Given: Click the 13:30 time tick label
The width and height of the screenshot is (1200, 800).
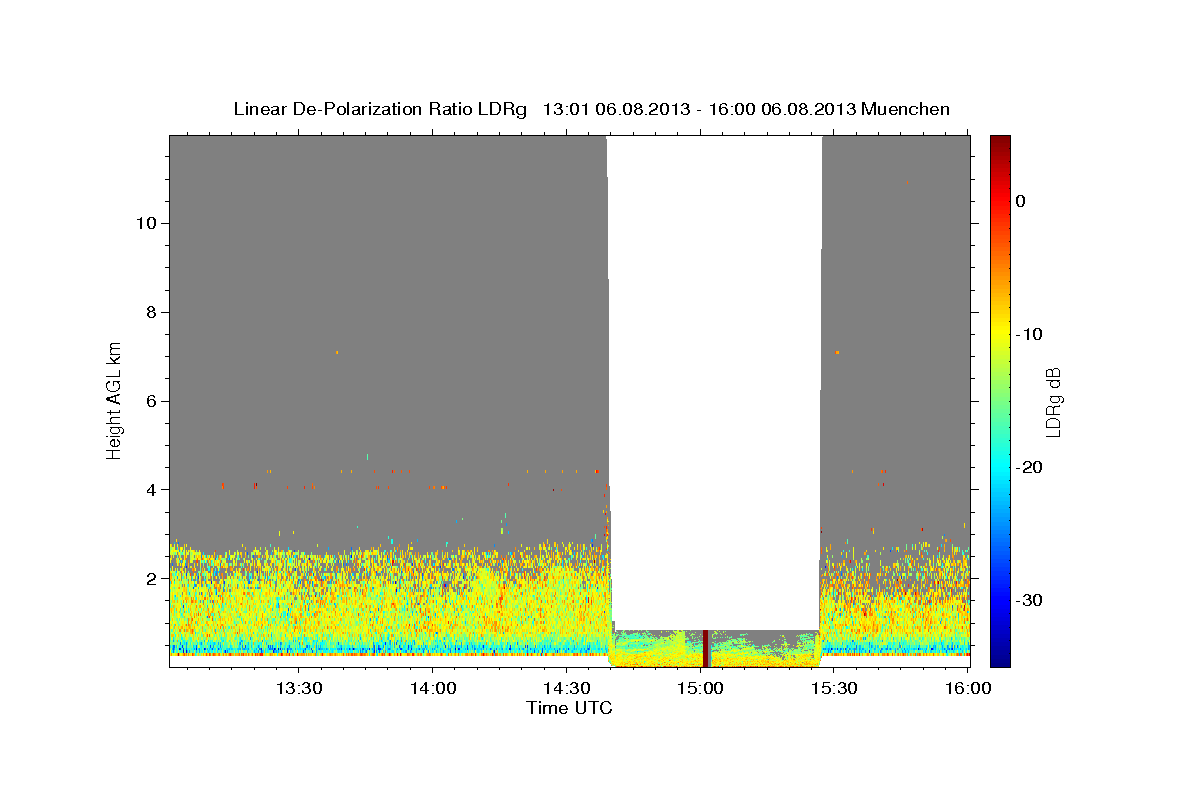Looking at the screenshot, I should [298, 689].
